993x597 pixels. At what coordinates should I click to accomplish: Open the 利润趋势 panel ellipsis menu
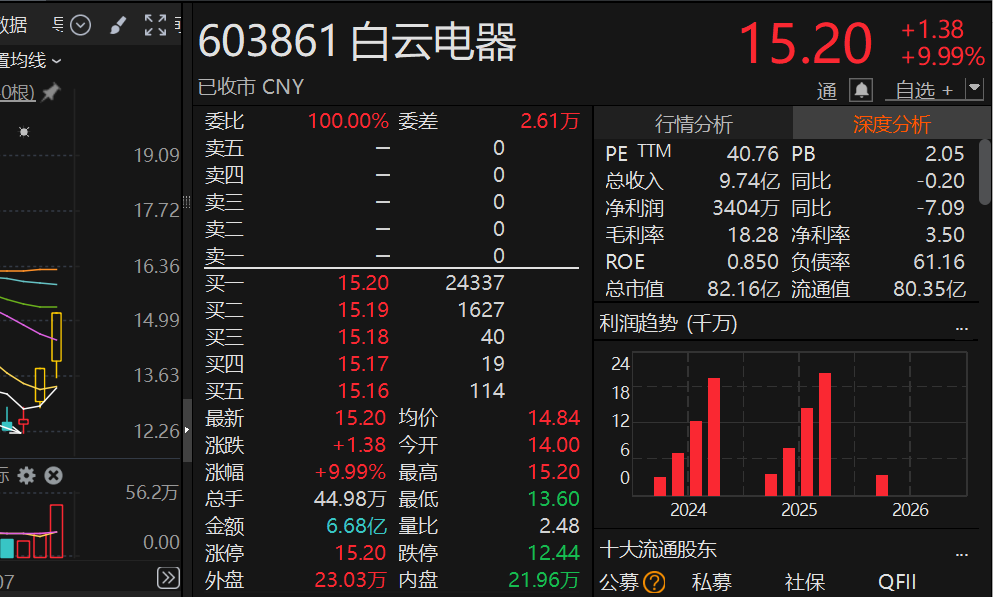point(962,328)
